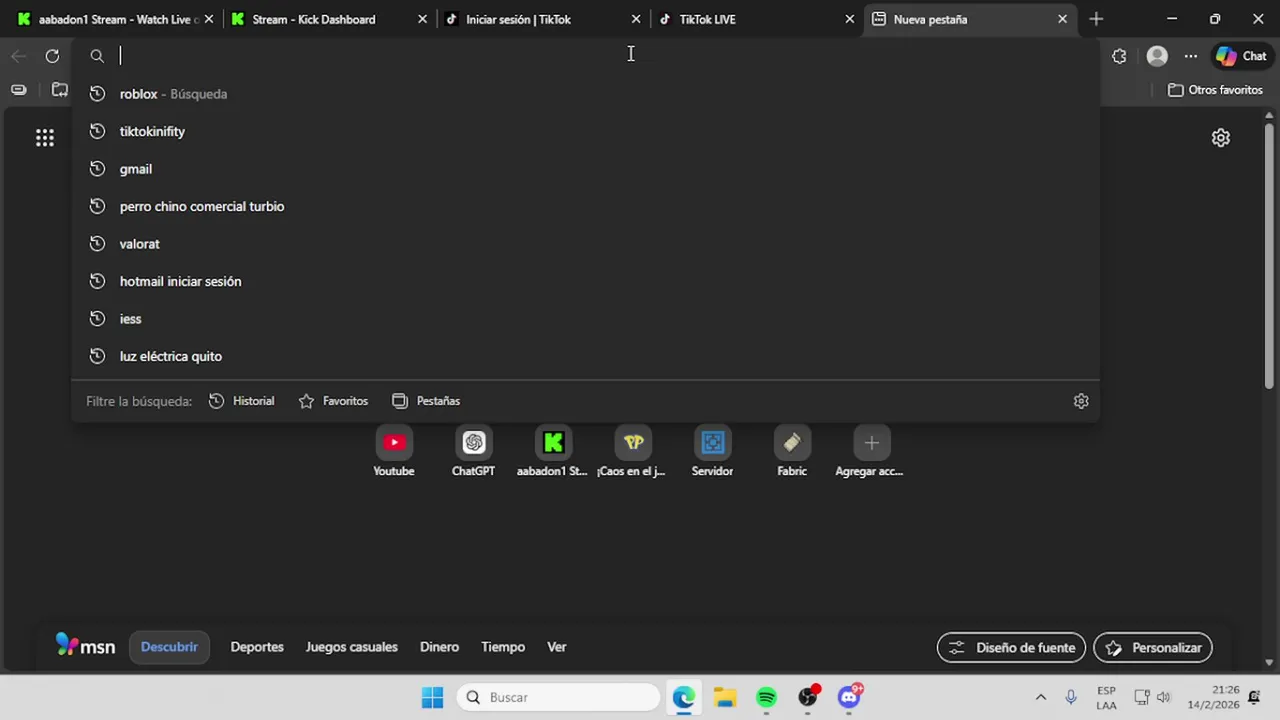This screenshot has height=720, width=1280.
Task: Open the Deportes section on MSN feed
Action: tap(257, 647)
